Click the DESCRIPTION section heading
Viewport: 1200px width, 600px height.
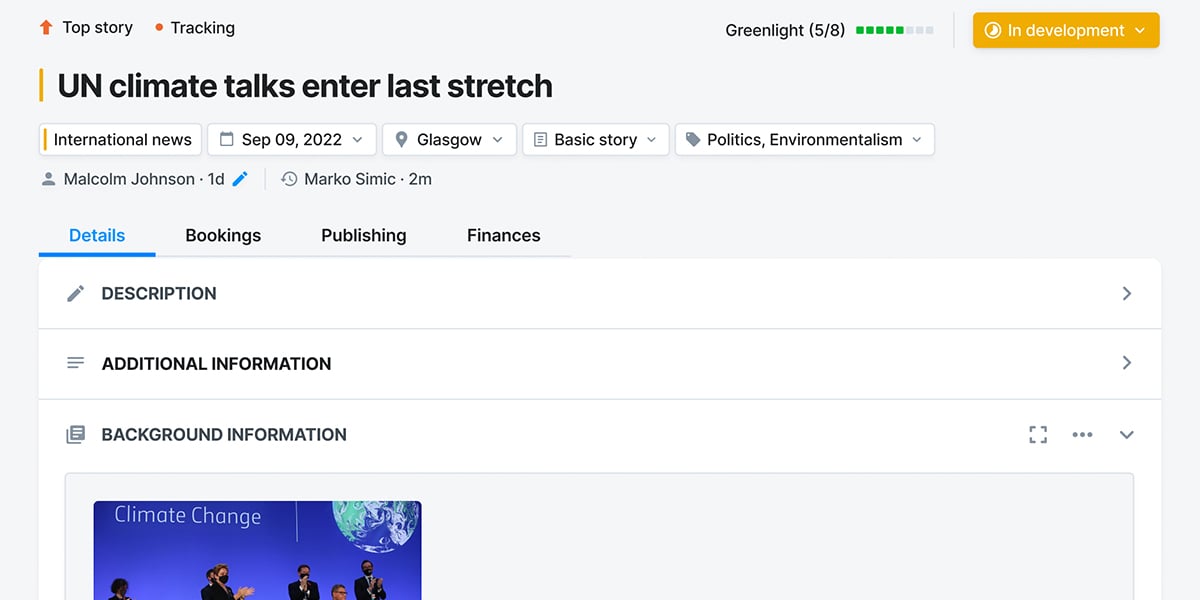pyautogui.click(x=159, y=293)
